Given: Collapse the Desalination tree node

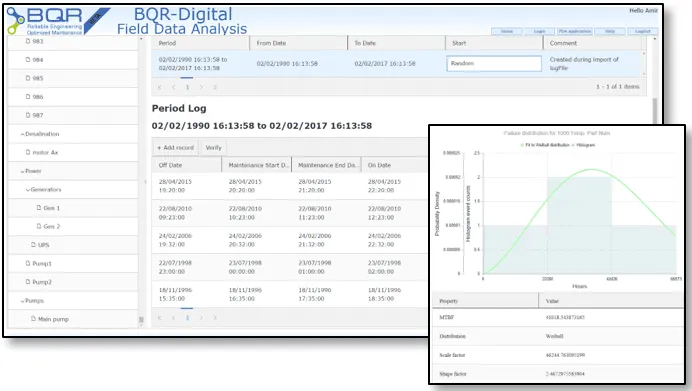Looking at the screenshot, I should coord(23,134).
